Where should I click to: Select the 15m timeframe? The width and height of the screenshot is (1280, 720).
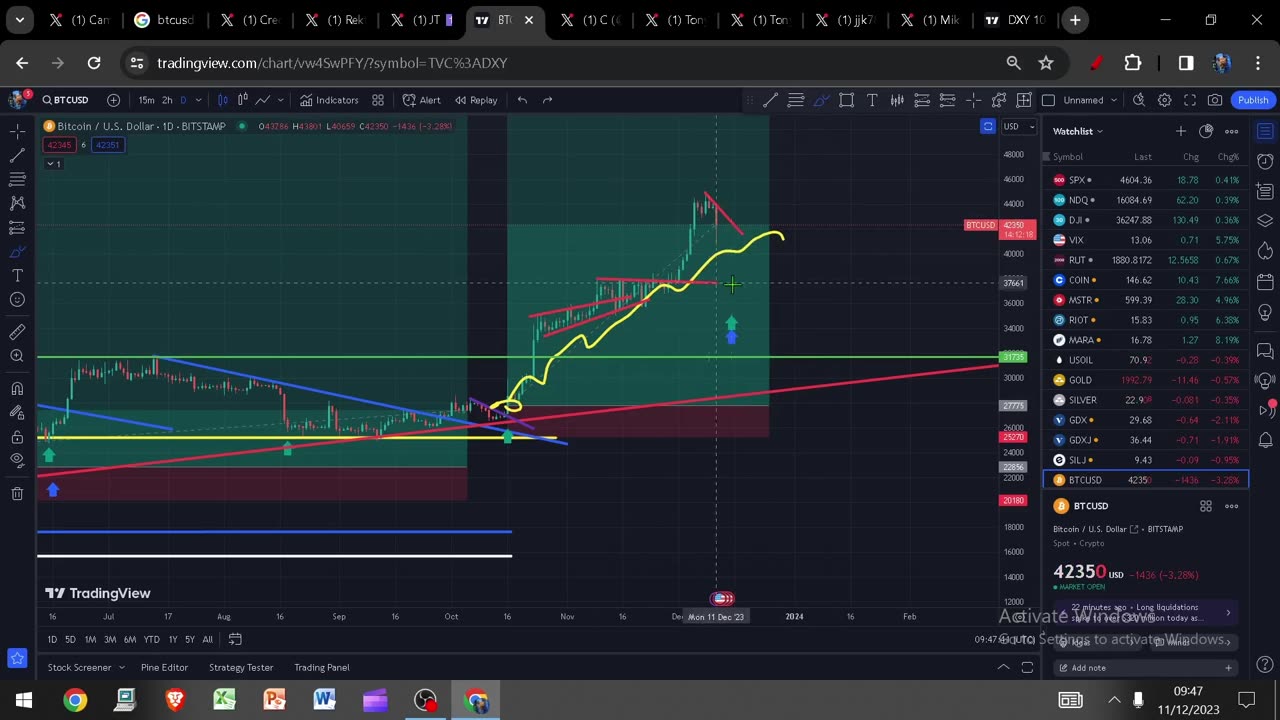click(146, 100)
